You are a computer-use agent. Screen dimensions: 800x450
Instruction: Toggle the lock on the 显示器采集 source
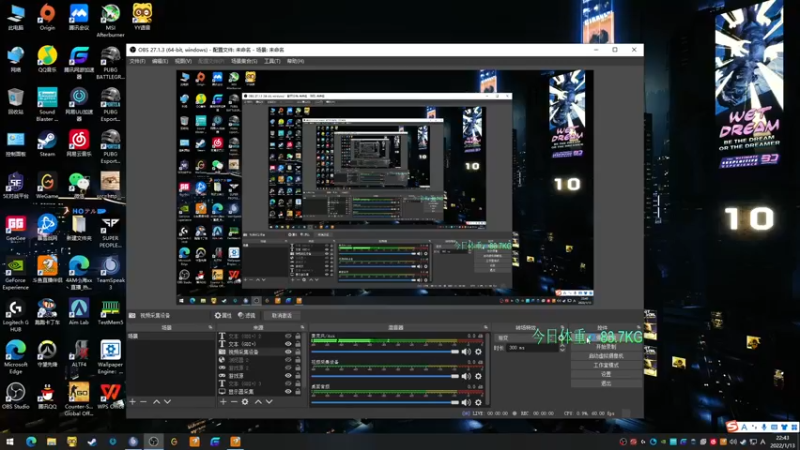tap(298, 391)
